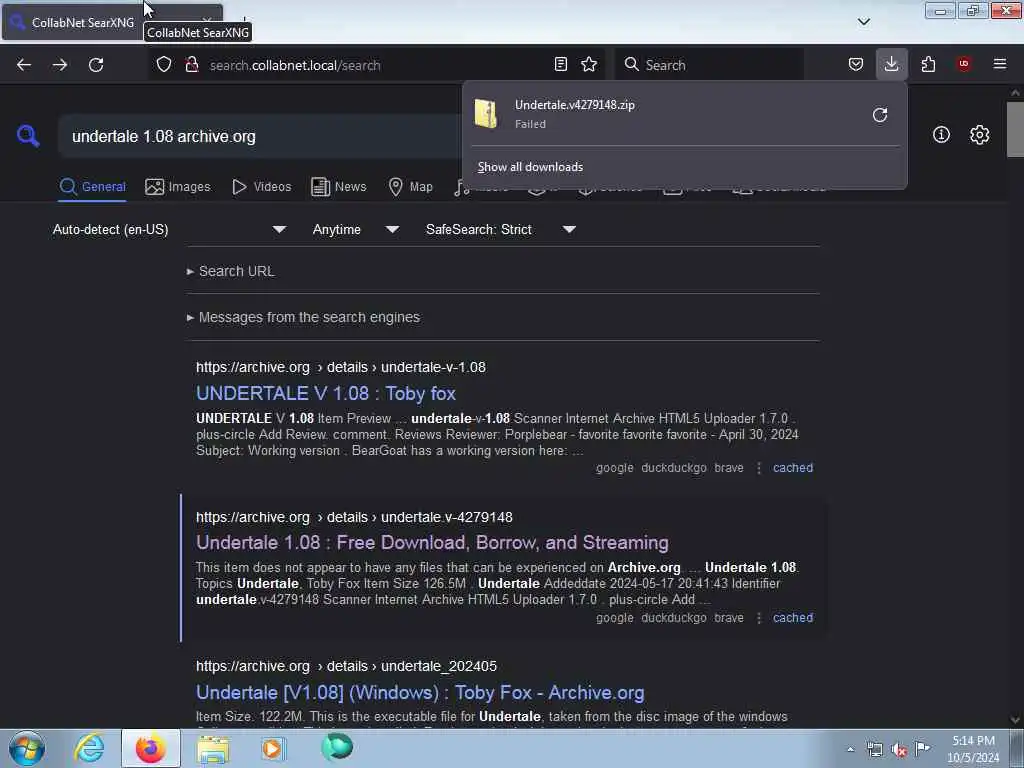Screen dimensions: 1024x768
Task: Open the green round taskbar application
Action: pos(337,747)
